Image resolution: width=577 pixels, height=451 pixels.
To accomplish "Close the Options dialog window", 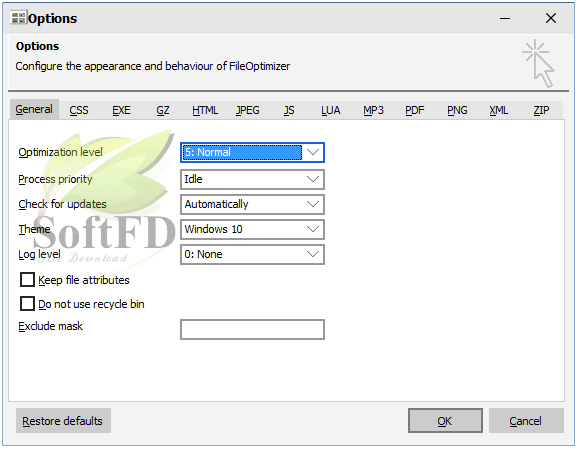I will pos(551,18).
